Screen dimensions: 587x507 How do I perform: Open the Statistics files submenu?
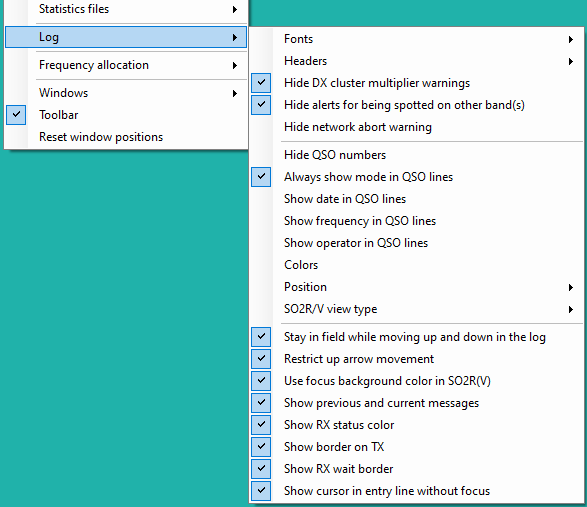point(126,9)
